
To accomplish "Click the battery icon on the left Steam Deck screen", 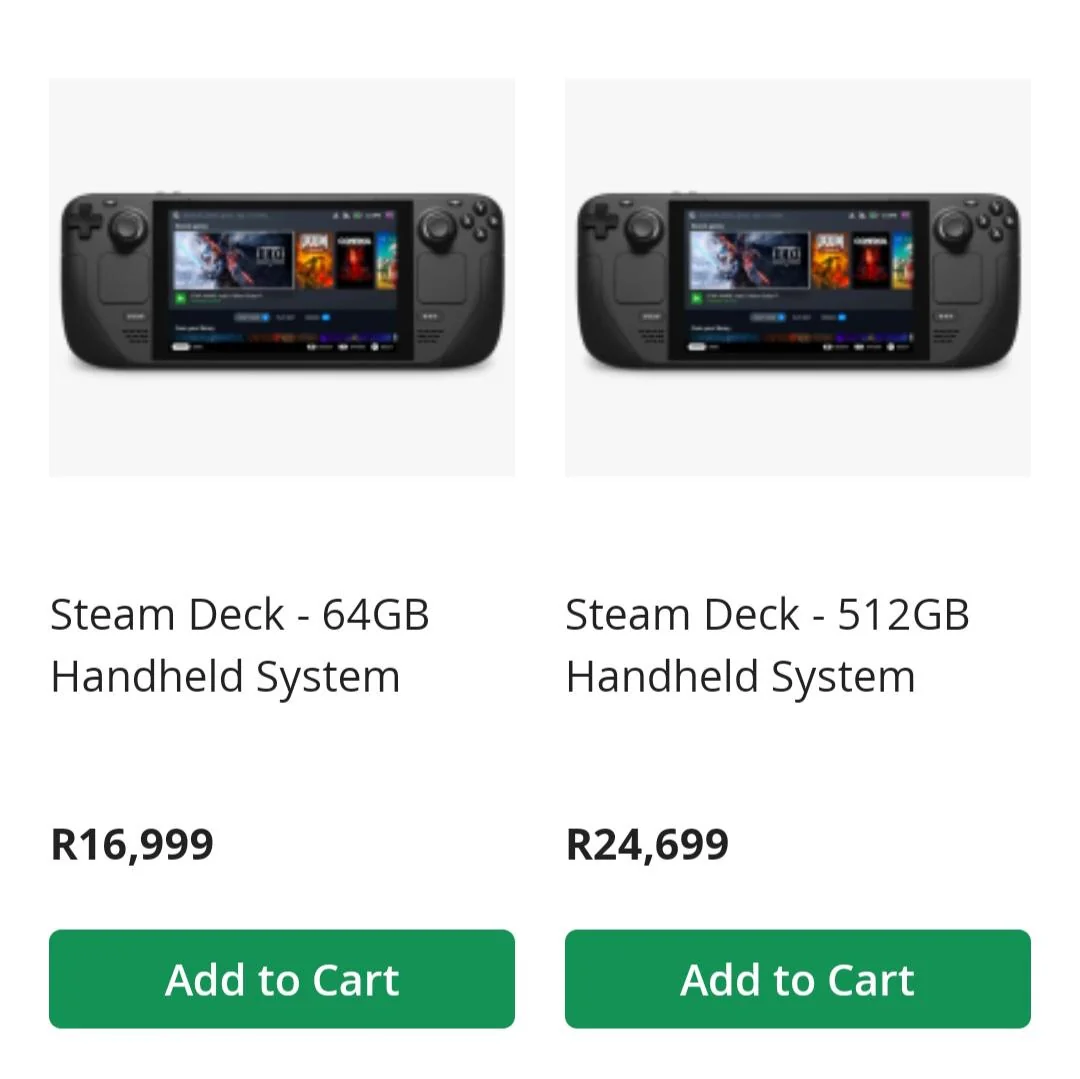I will pos(357,215).
